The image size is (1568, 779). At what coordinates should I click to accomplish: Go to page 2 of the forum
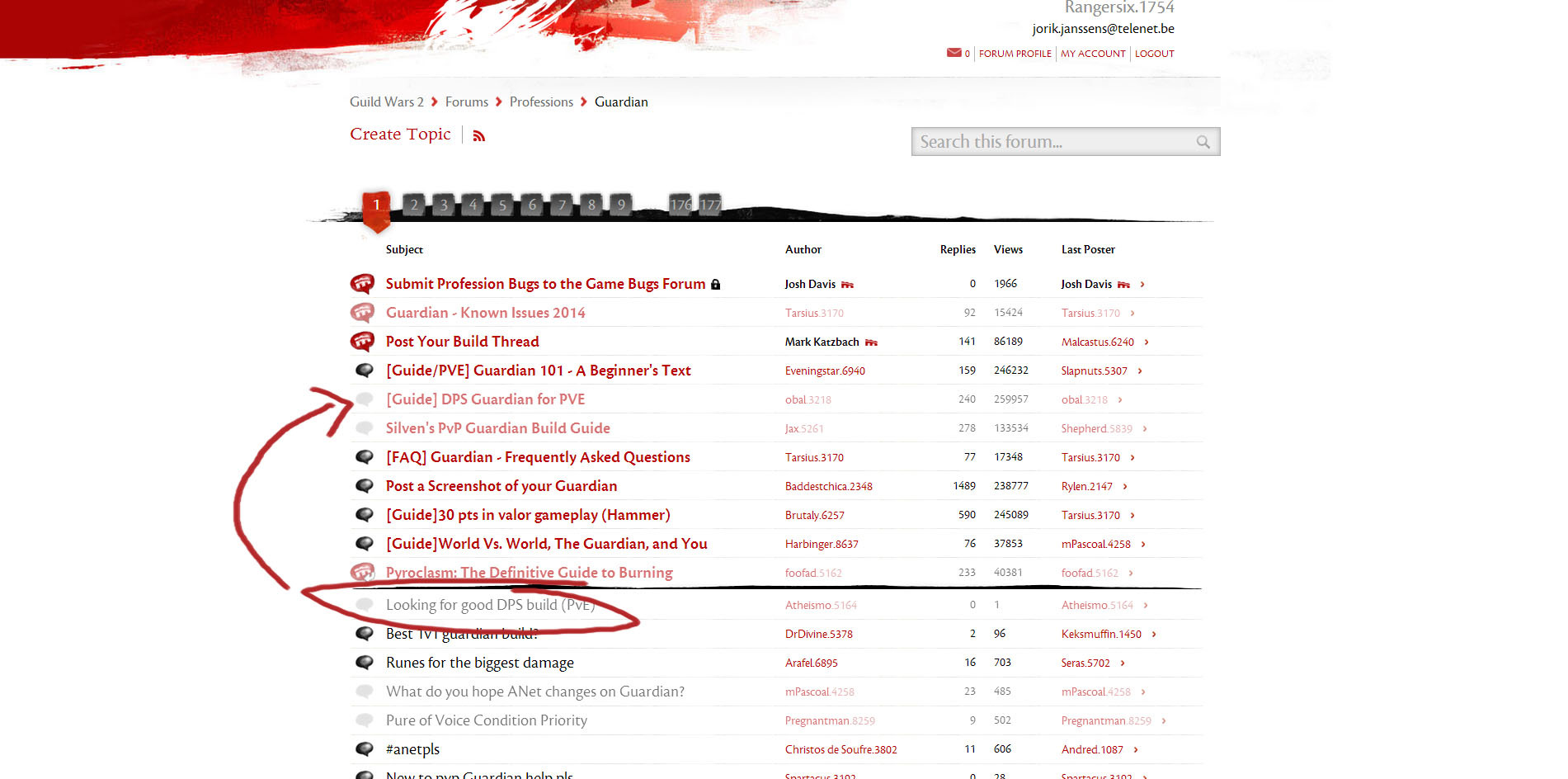(x=414, y=205)
